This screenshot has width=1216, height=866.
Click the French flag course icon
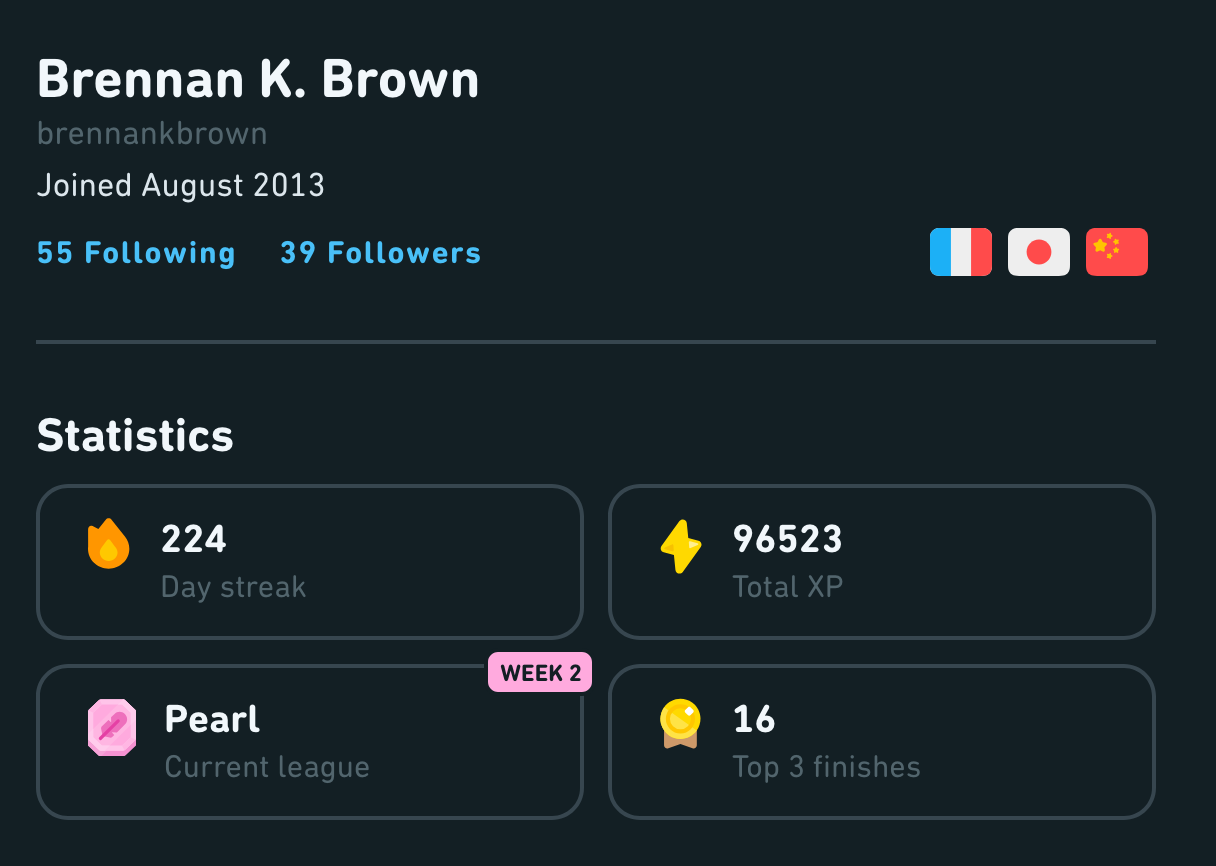point(960,252)
